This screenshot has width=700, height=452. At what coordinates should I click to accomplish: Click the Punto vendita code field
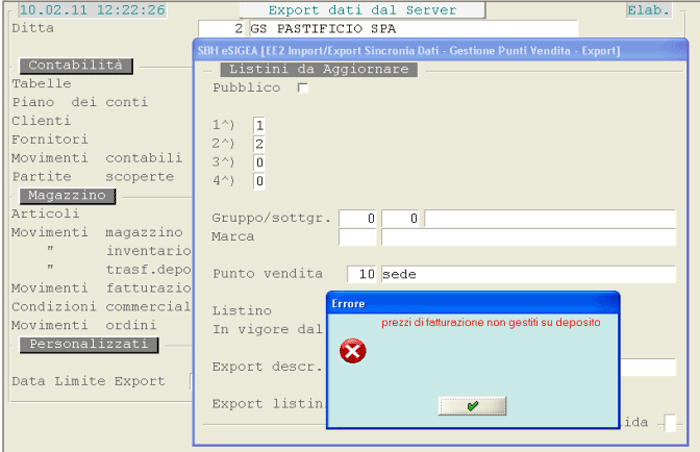361,274
